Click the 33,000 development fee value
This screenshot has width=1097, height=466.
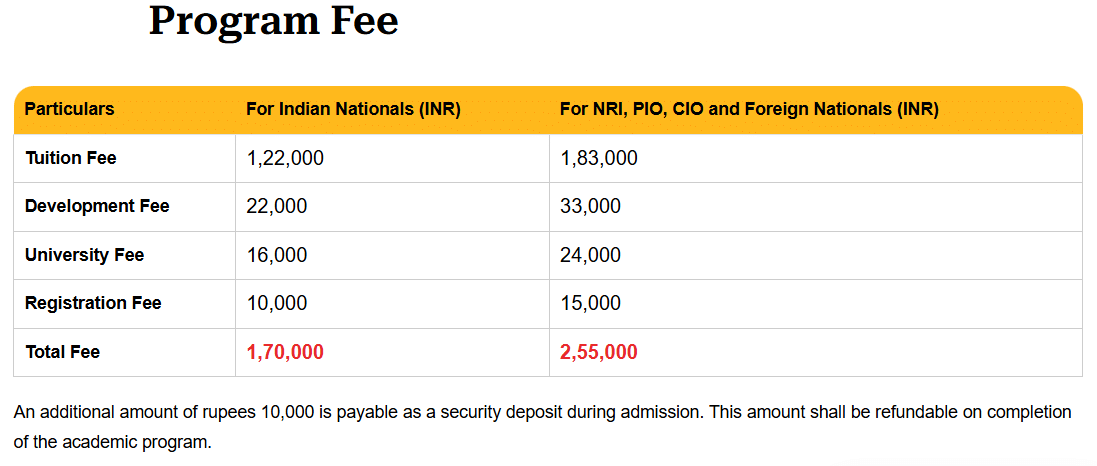(591, 206)
